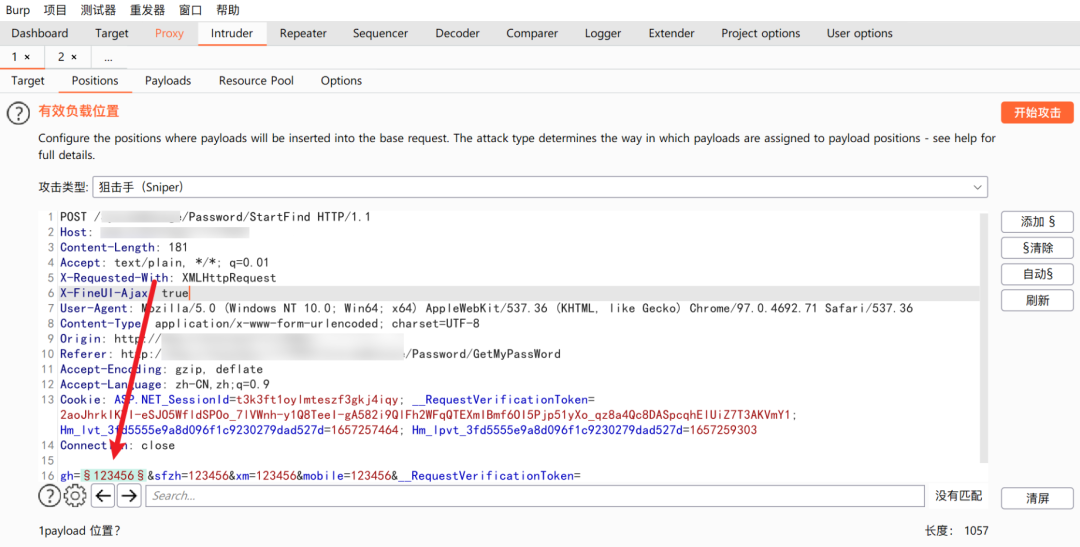1080x547 pixels.
Task: Click the 添加 § button
Action: [x=1037, y=222]
